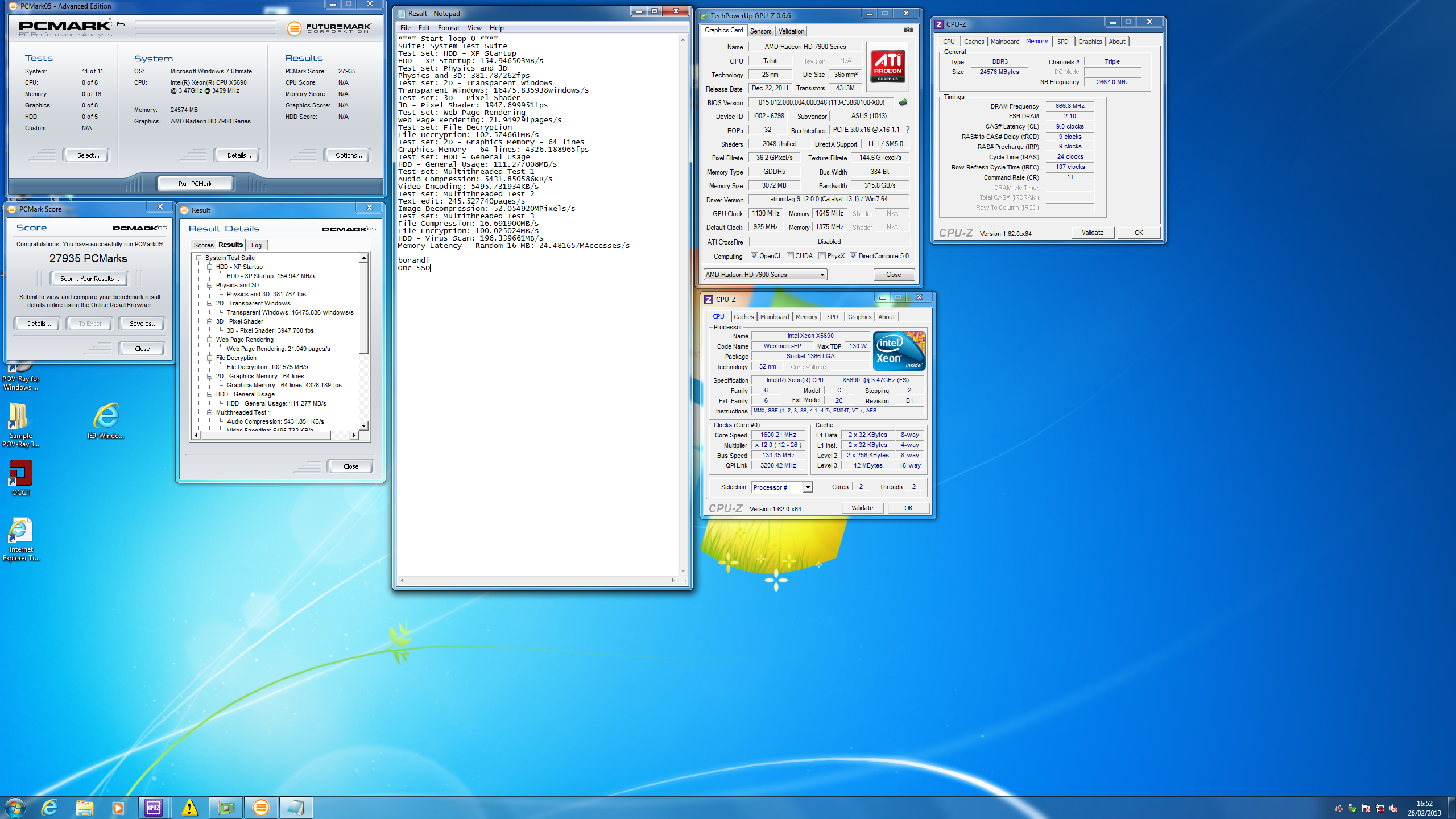1456x819 pixels.
Task: Open the Windows Start orb
Action: (15, 807)
